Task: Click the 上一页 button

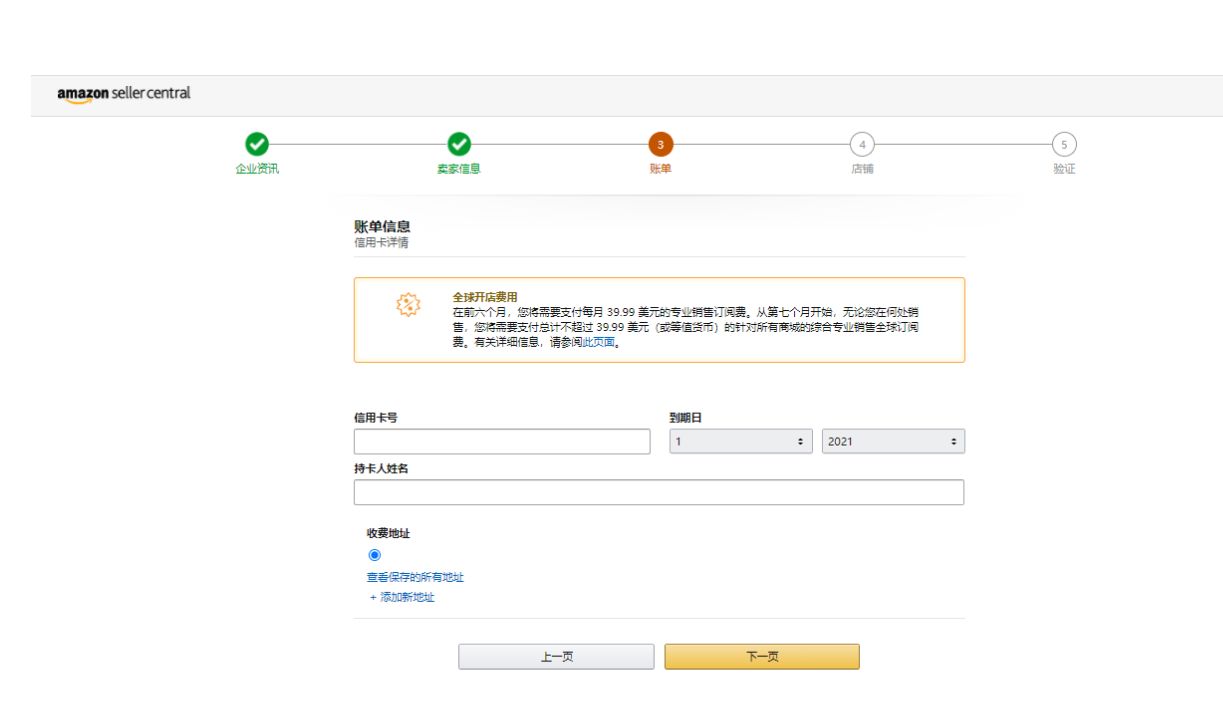Action: click(x=555, y=657)
